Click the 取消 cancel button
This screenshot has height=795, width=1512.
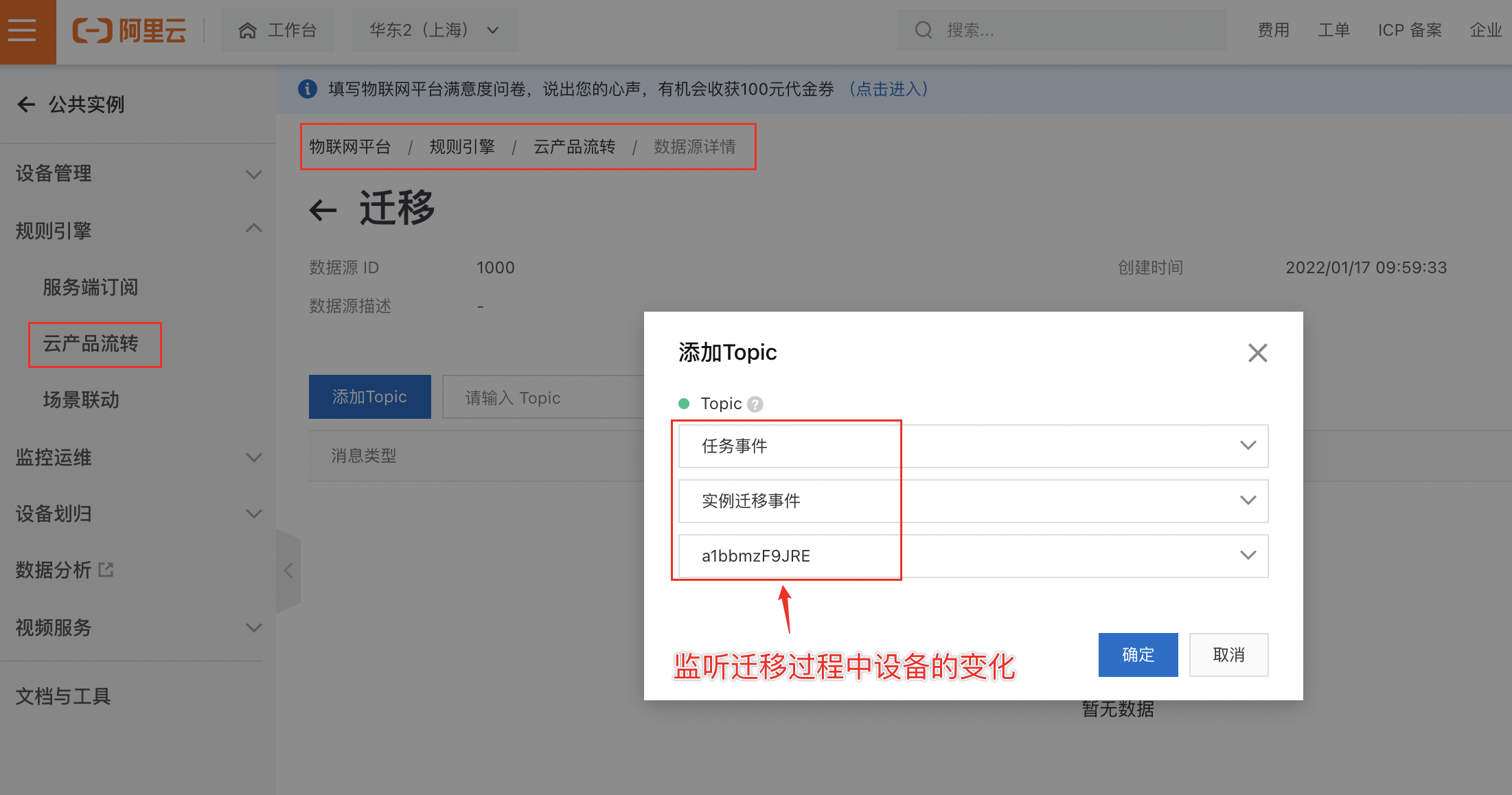point(1228,655)
